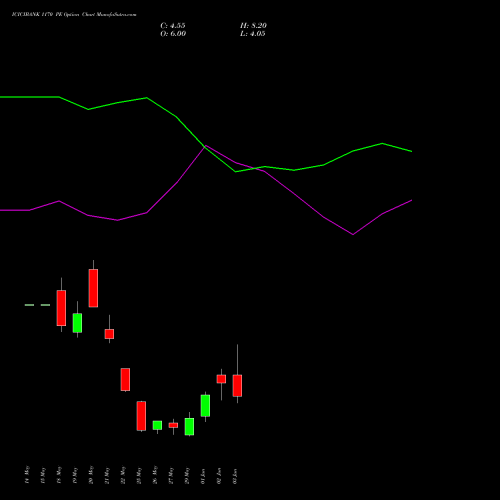This screenshot has height=500, width=500.
Task: Click the flat green dash for 14 May
Action: pos(29,305)
